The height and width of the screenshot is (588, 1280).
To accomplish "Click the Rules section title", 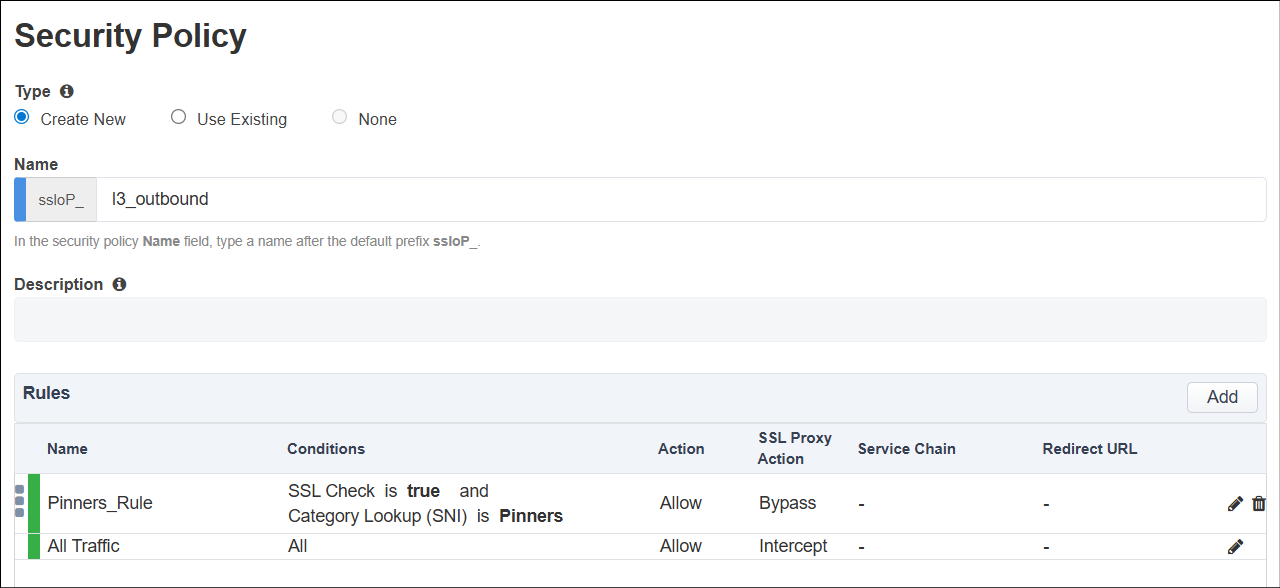I will click(x=47, y=393).
